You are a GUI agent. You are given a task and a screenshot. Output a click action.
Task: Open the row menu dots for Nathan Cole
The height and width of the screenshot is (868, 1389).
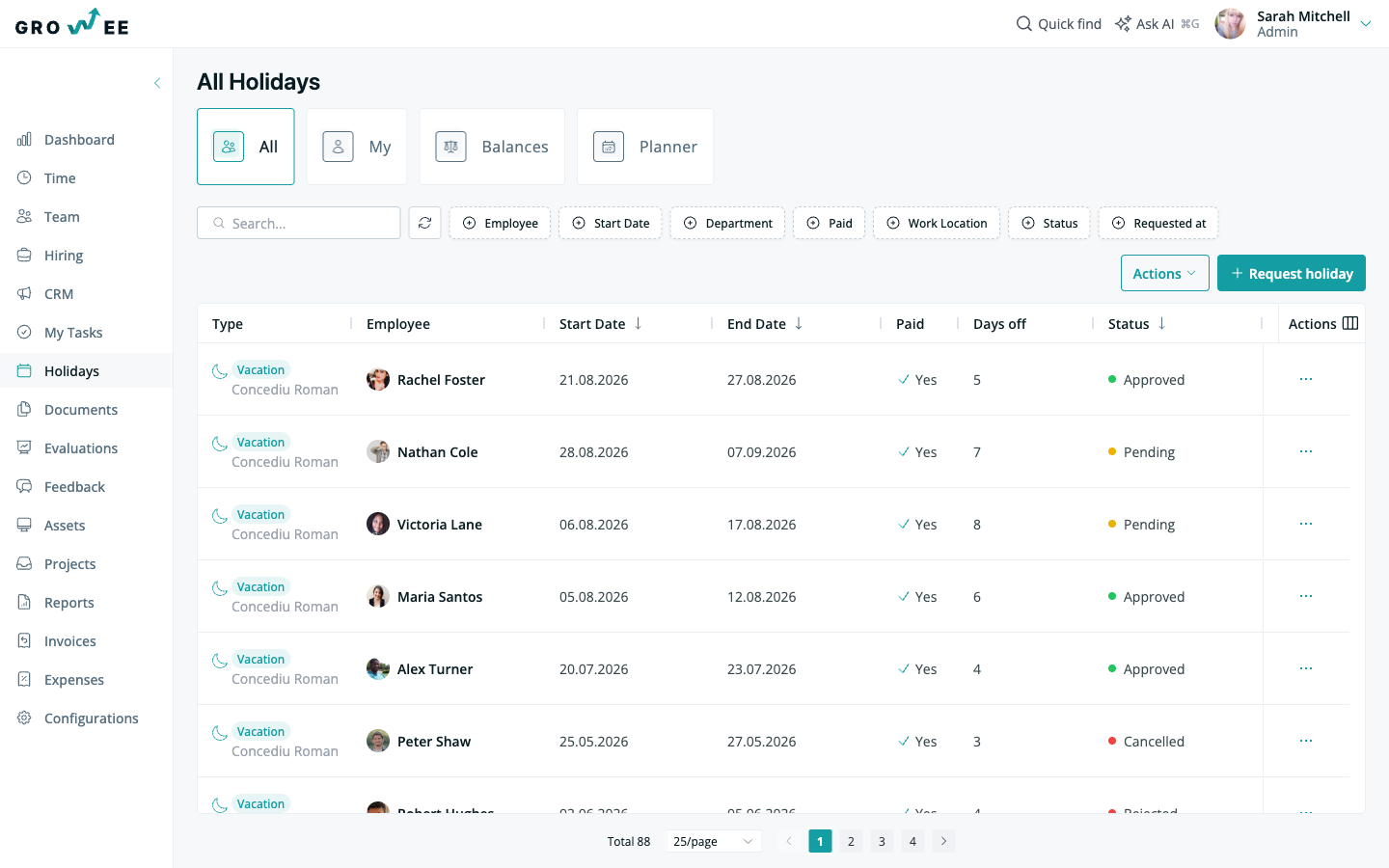pos(1306,451)
